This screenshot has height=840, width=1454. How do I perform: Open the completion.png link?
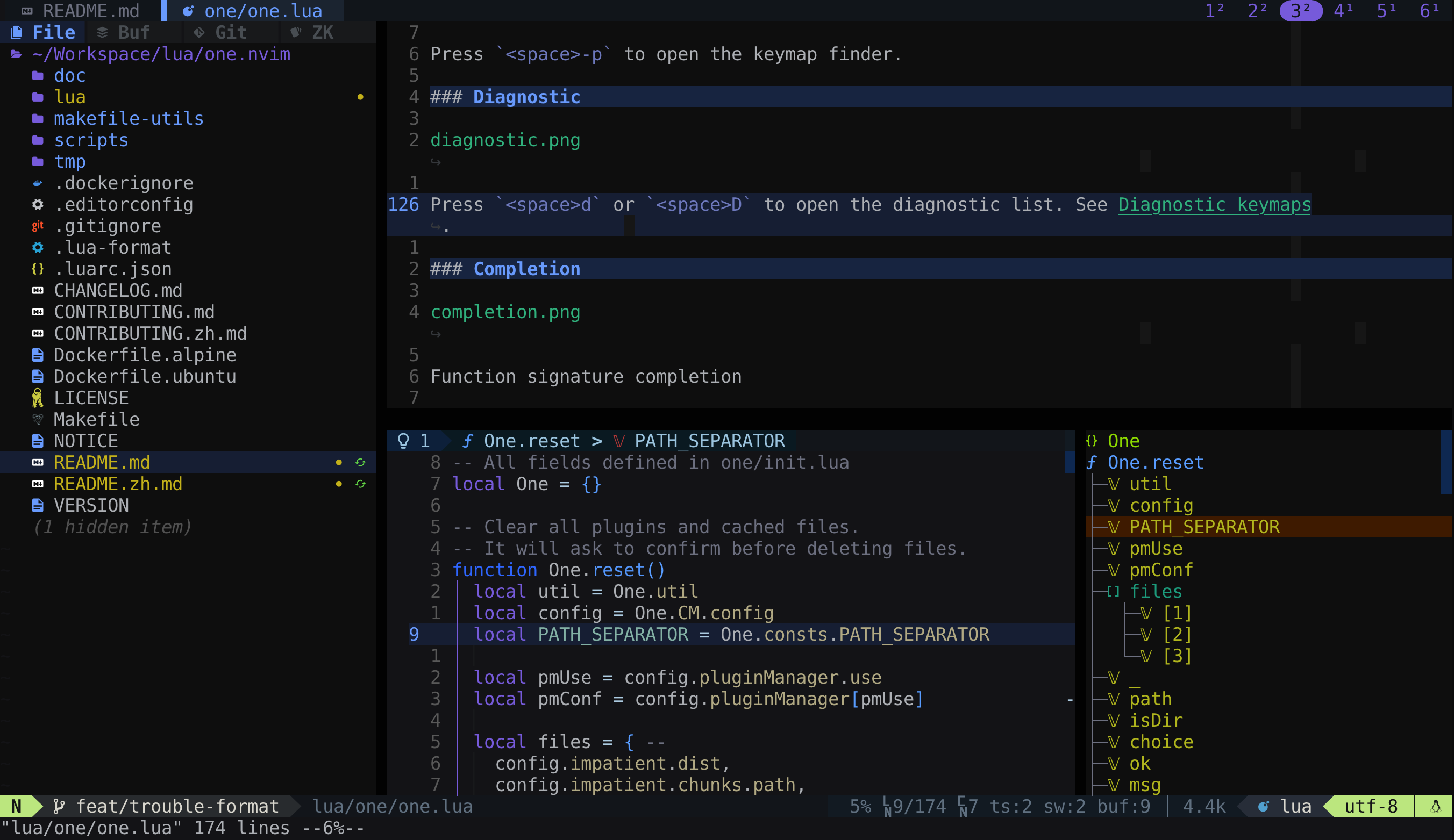point(505,312)
